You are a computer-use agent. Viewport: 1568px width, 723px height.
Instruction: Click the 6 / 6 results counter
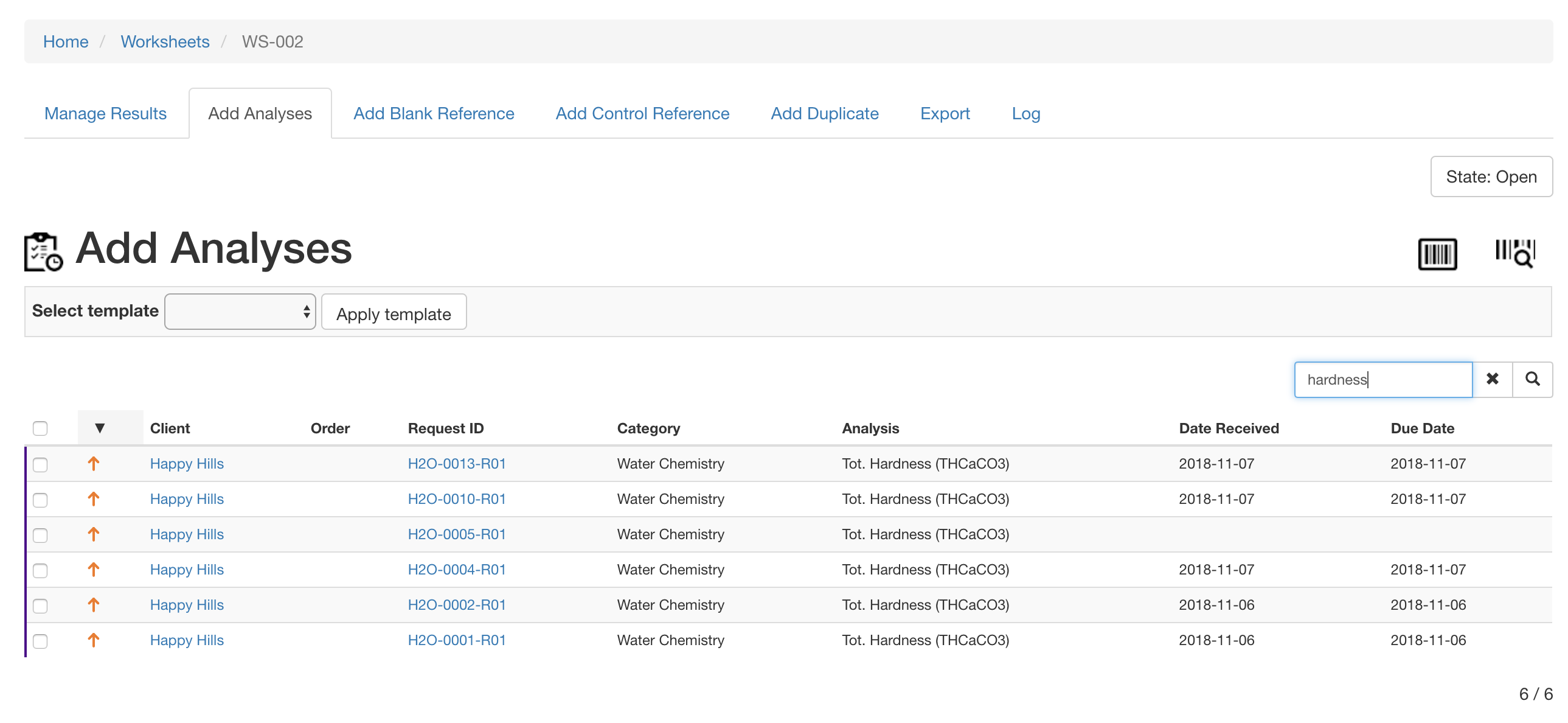click(x=1536, y=694)
